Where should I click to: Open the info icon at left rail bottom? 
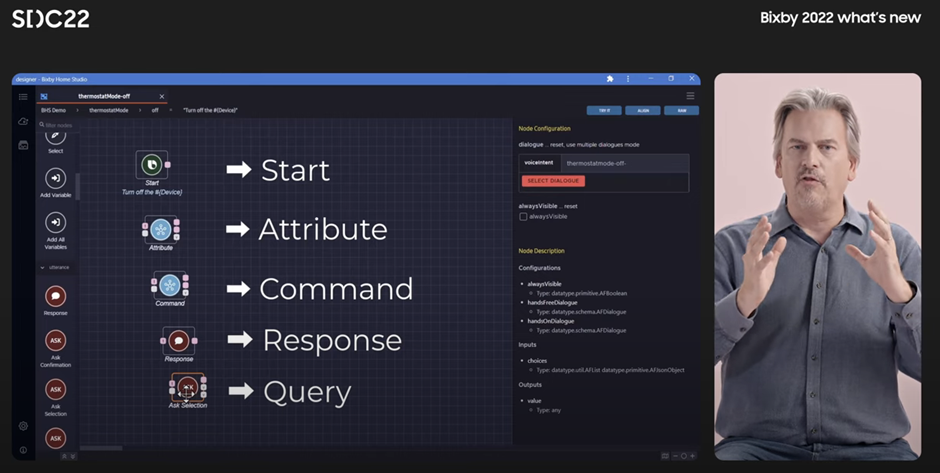[23, 450]
